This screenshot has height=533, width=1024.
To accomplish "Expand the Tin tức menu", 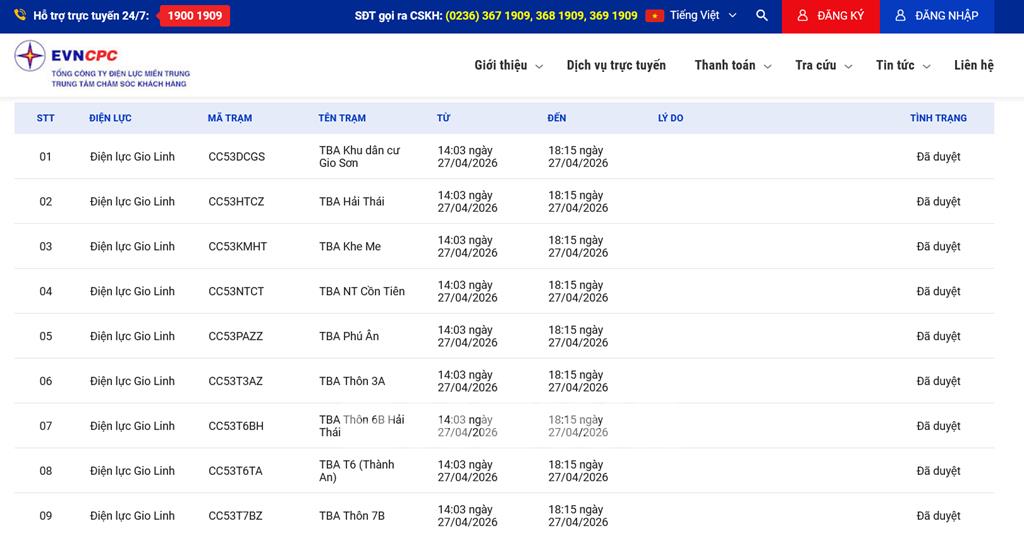I will point(903,65).
